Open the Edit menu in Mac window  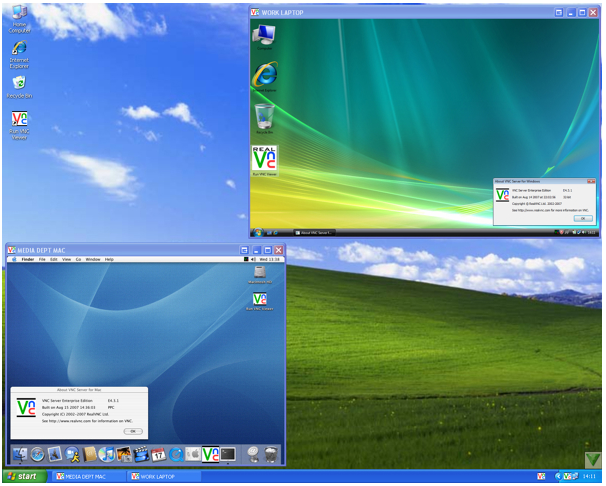pos(54,259)
